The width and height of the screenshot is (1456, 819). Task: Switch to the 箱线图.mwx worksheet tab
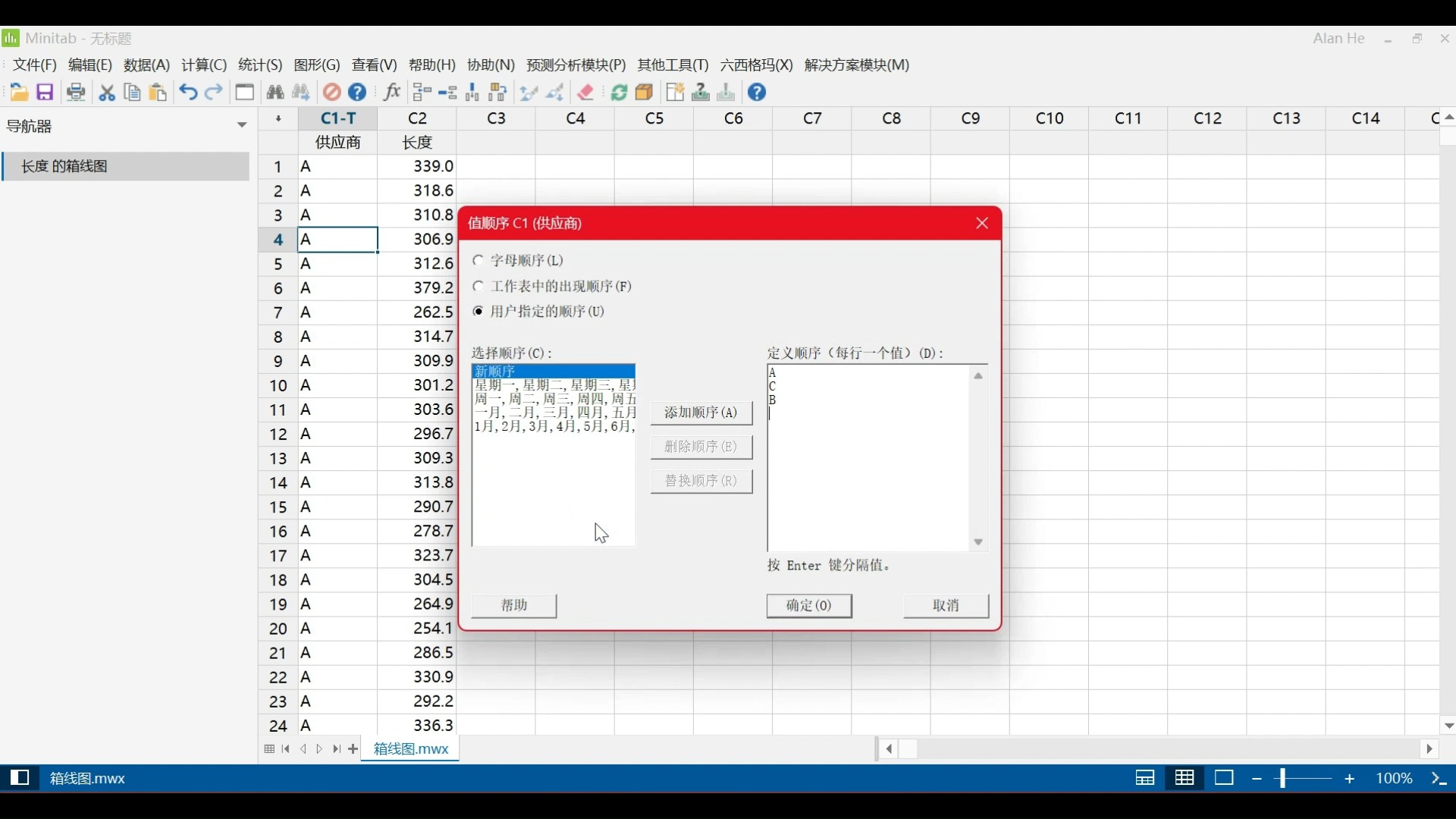coord(410,748)
